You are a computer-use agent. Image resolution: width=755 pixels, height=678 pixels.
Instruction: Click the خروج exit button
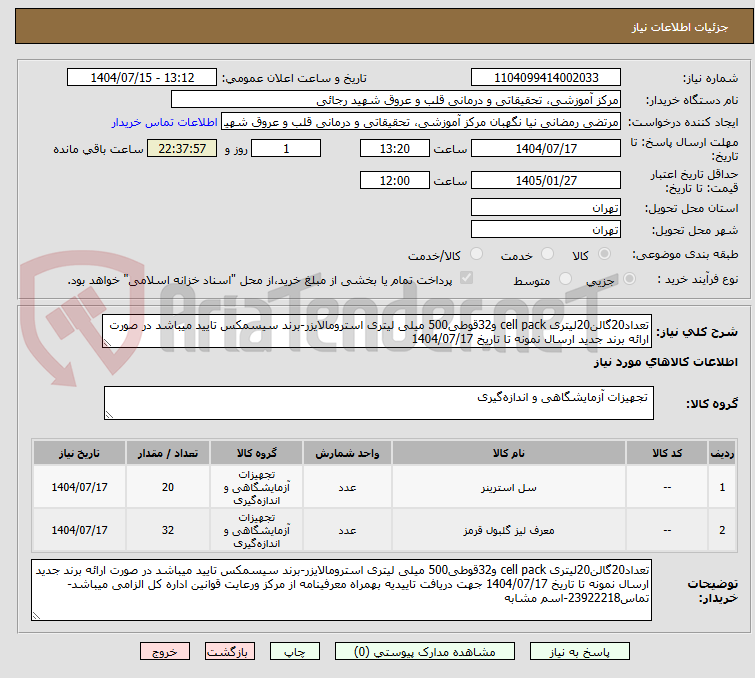(165, 652)
